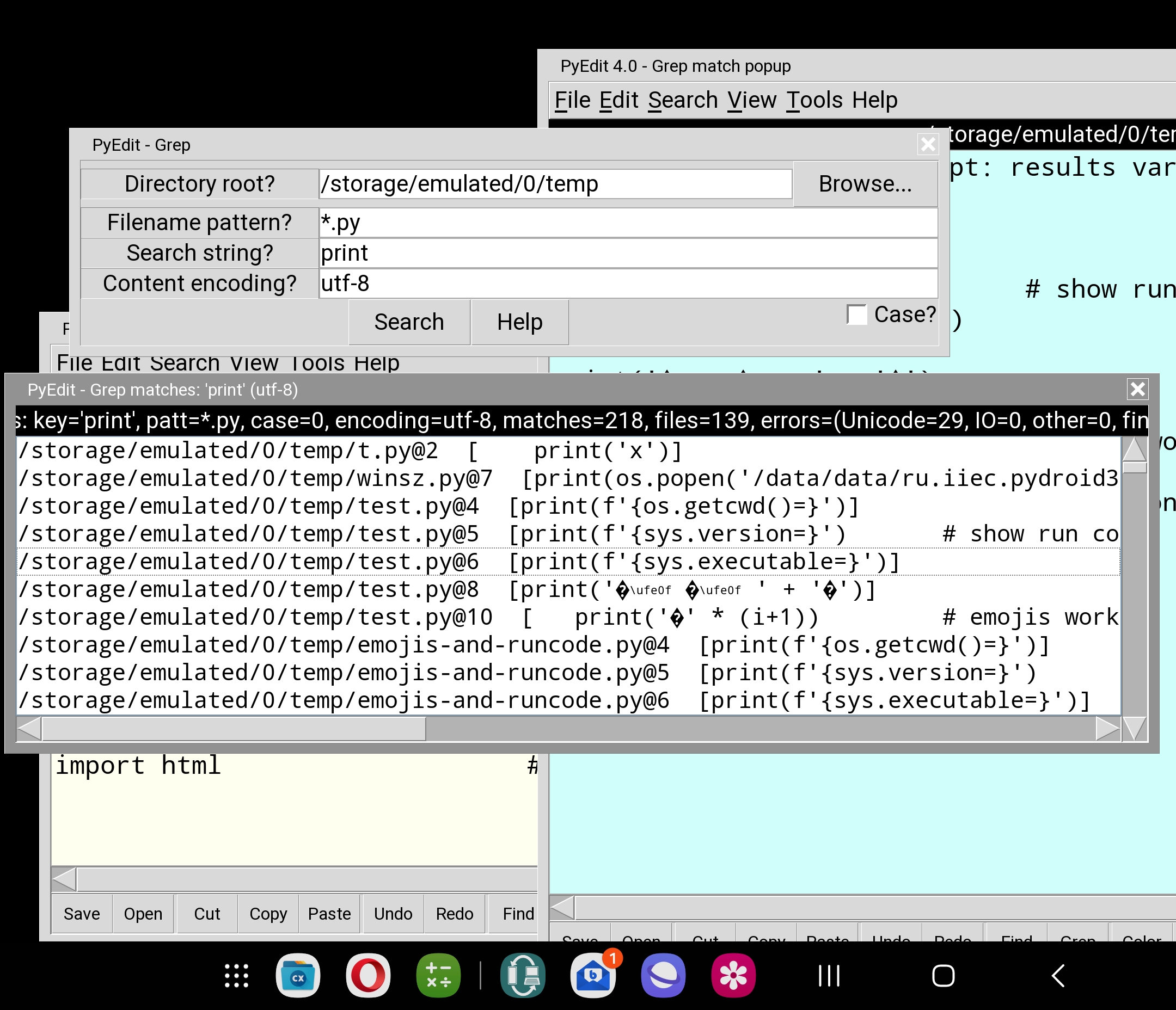Close the Grep matches window
Image resolution: width=1176 pixels, height=1010 pixels.
pyautogui.click(x=1137, y=389)
